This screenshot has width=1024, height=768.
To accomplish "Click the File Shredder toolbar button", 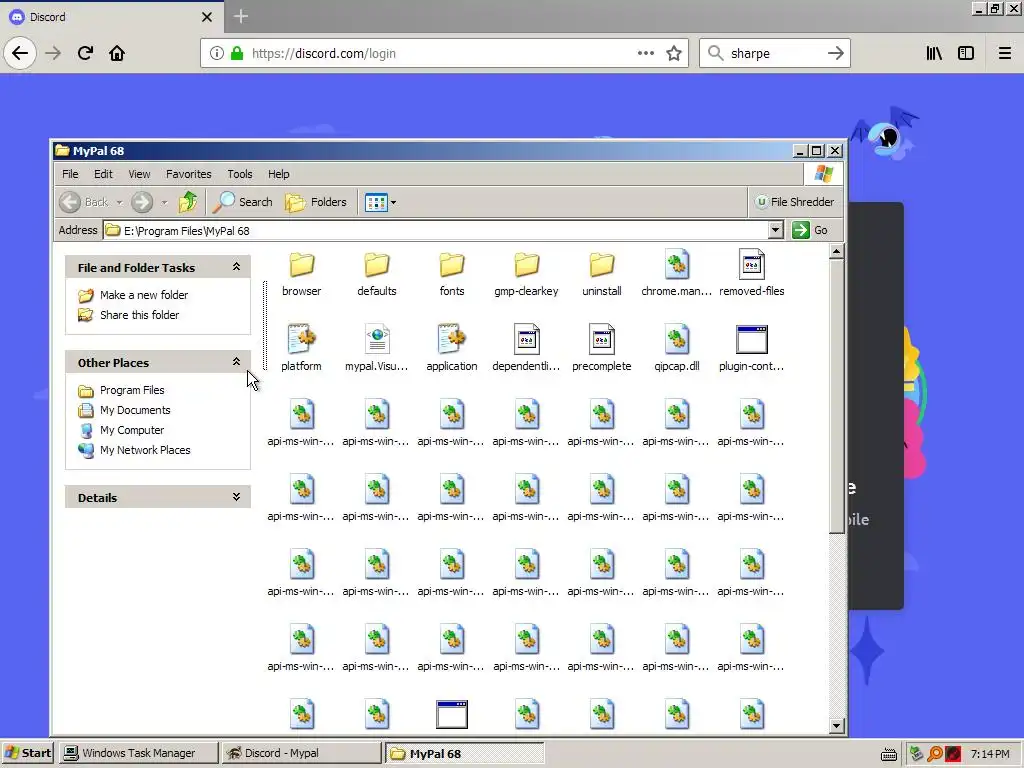I will [794, 202].
